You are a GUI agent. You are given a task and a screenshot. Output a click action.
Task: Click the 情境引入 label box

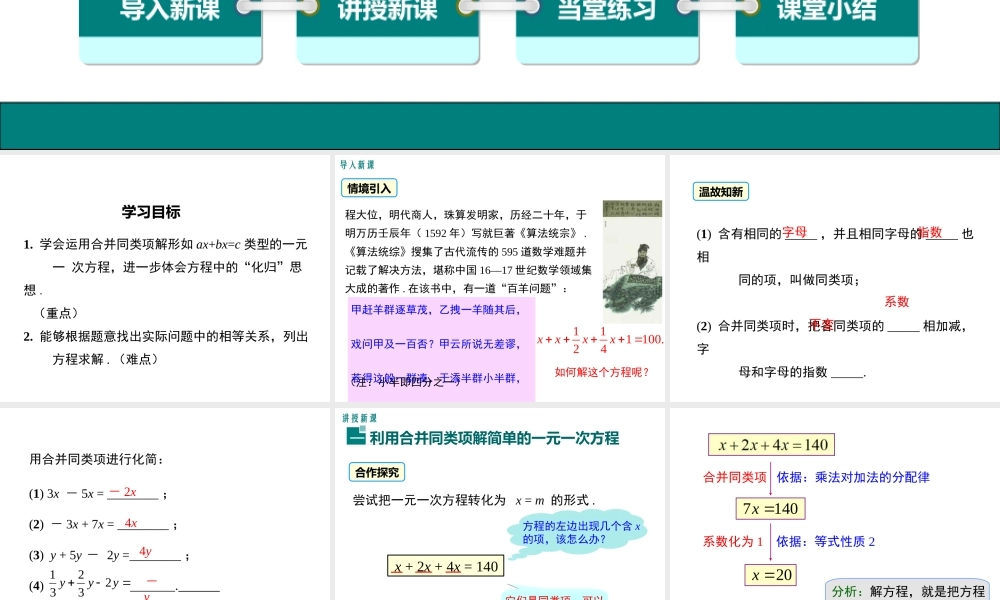(369, 188)
